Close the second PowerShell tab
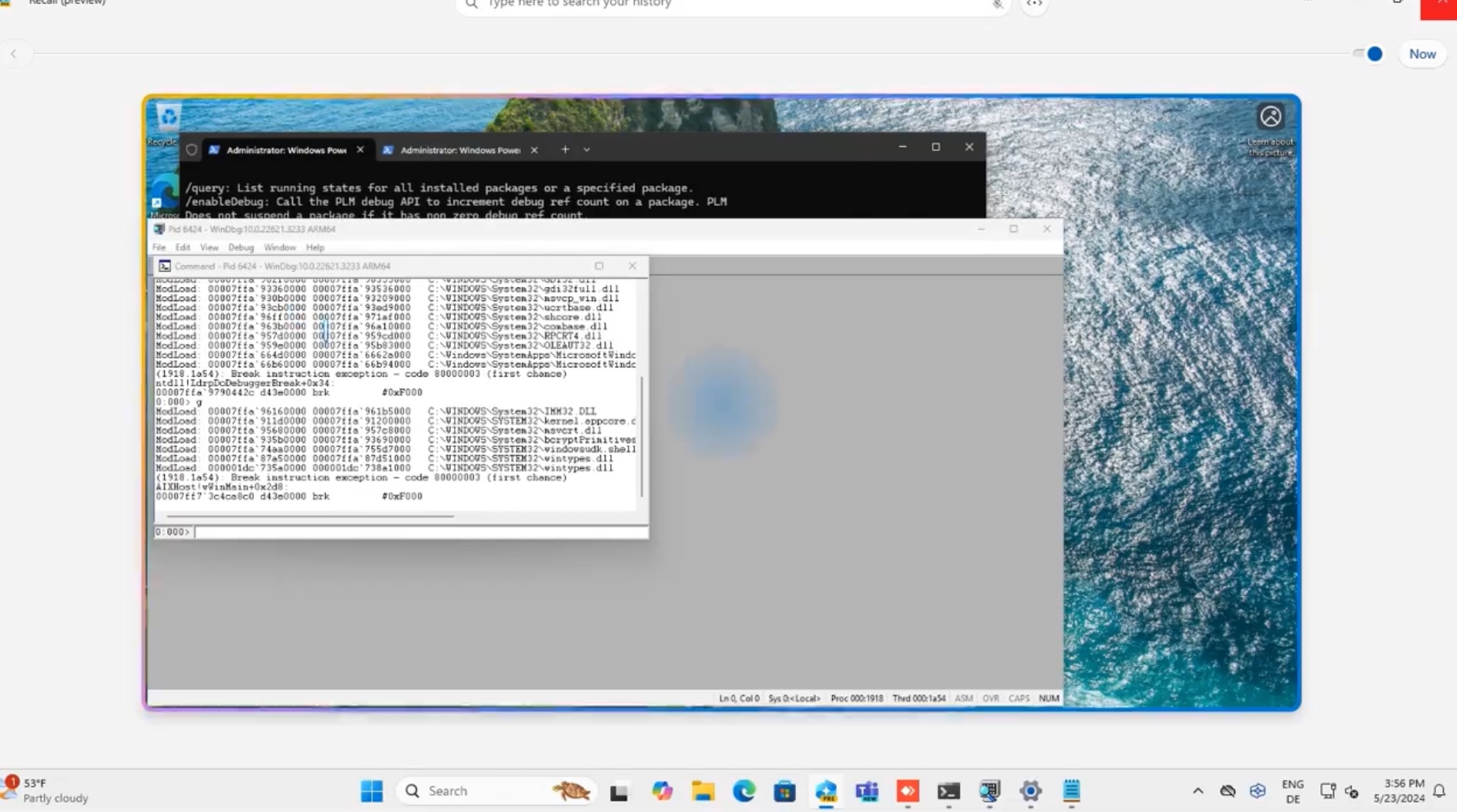Image resolution: width=1457 pixels, height=812 pixels. (x=534, y=150)
